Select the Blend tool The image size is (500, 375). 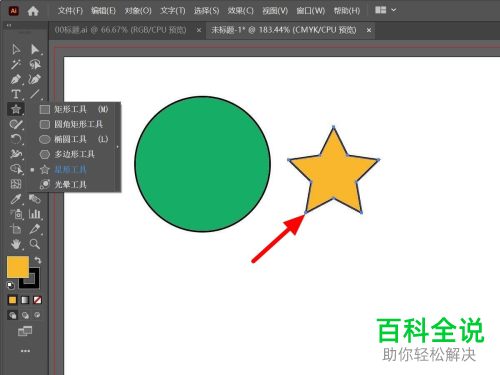click(x=35, y=199)
